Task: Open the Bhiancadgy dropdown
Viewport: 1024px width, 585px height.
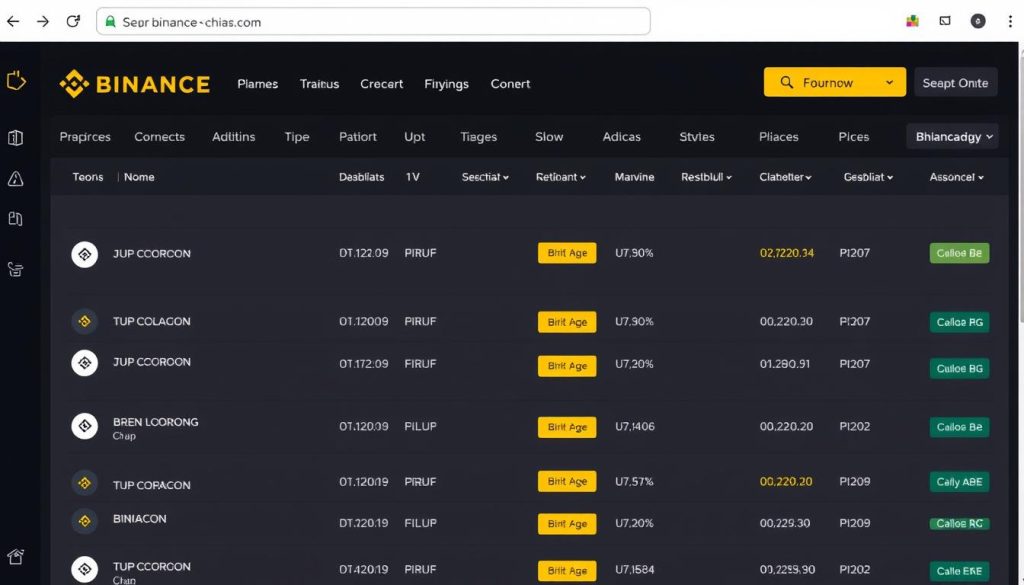Action: point(952,136)
